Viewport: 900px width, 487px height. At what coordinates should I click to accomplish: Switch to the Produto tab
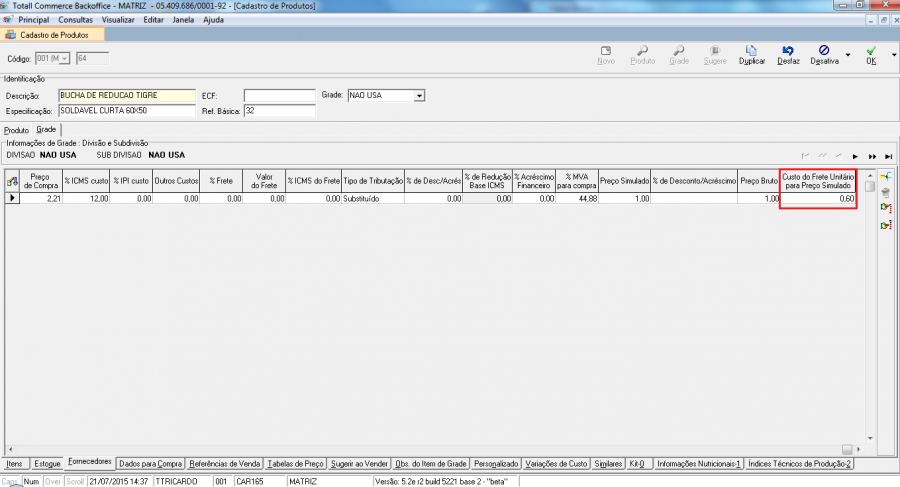pos(16,130)
